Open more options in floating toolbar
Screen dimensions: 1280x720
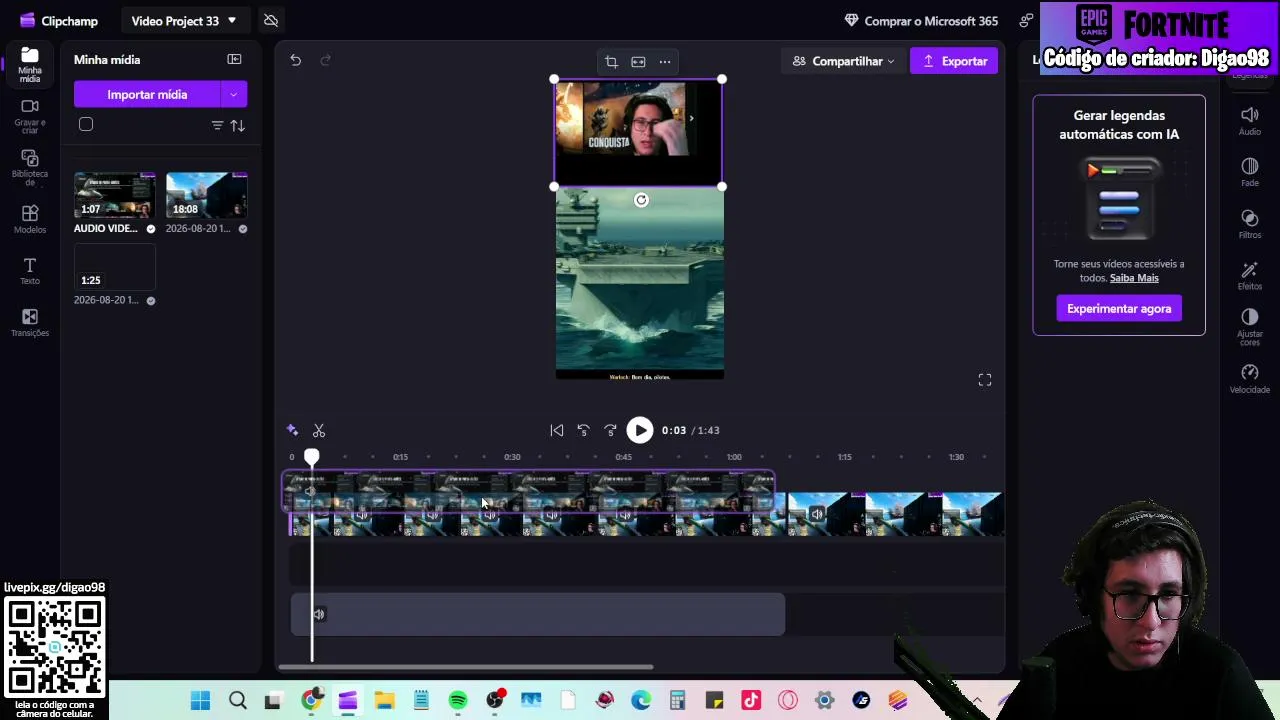665,62
